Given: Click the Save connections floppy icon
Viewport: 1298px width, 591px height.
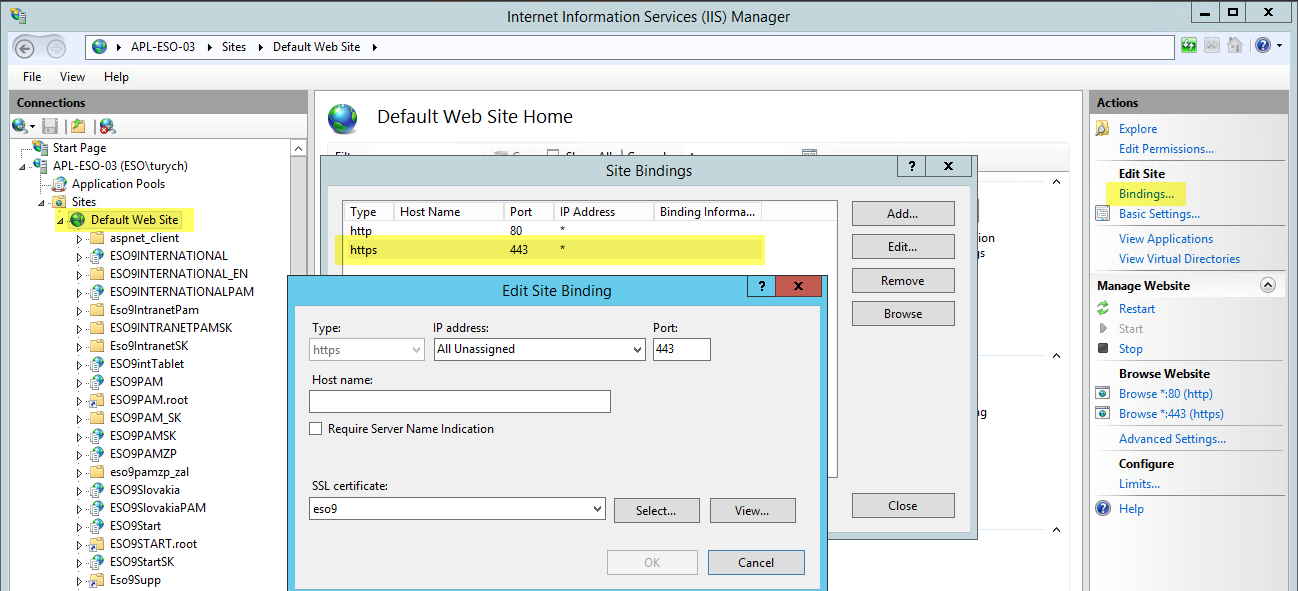Looking at the screenshot, I should click(50, 126).
